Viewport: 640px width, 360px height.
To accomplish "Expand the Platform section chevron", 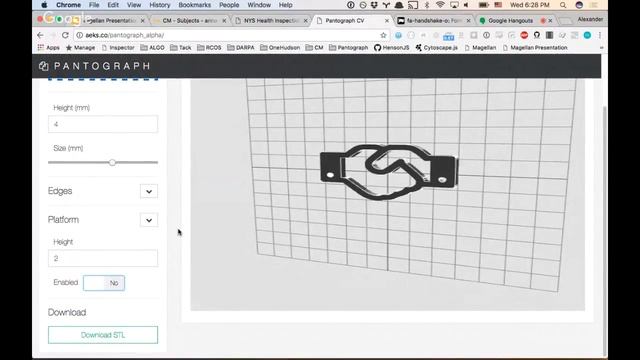I will tap(149, 220).
